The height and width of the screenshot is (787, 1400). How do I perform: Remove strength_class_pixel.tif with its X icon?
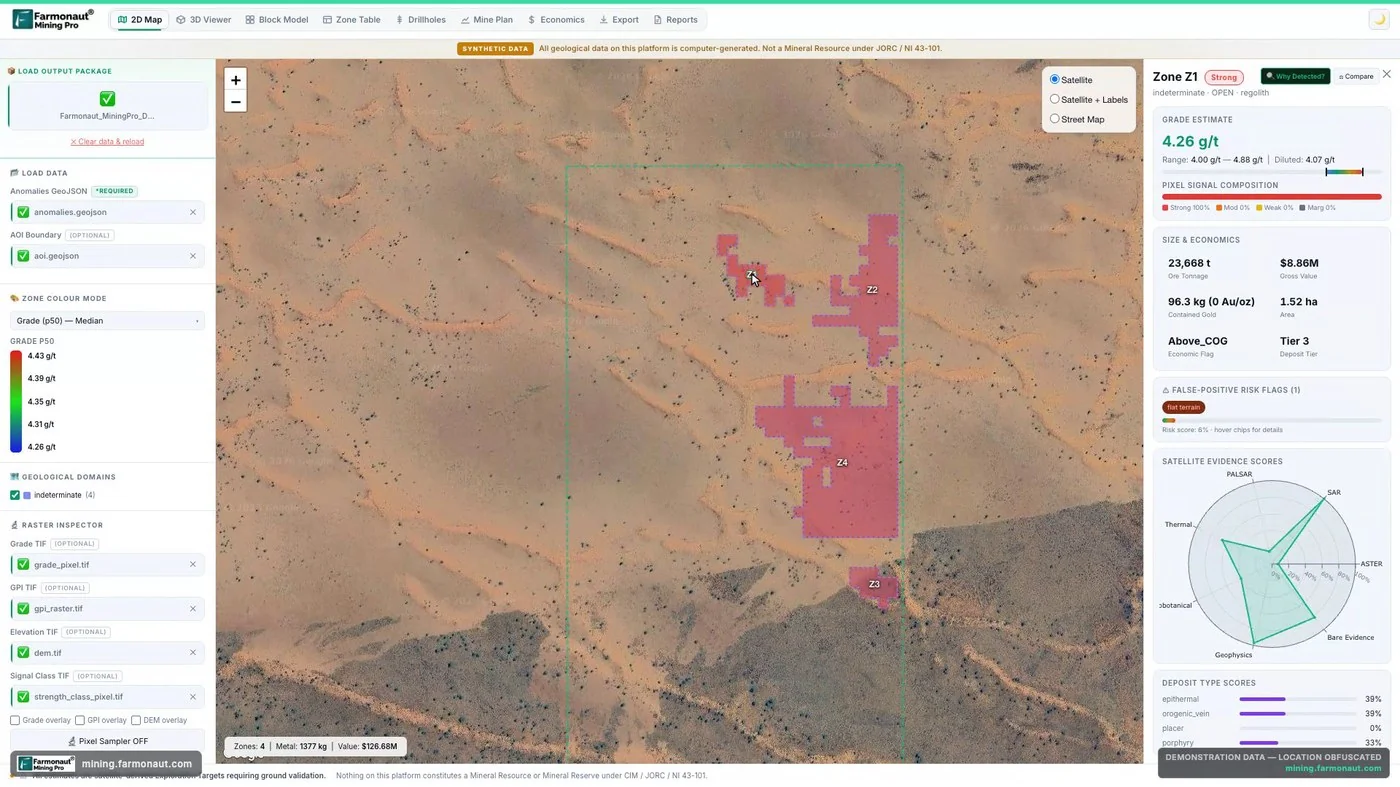[x=193, y=697]
